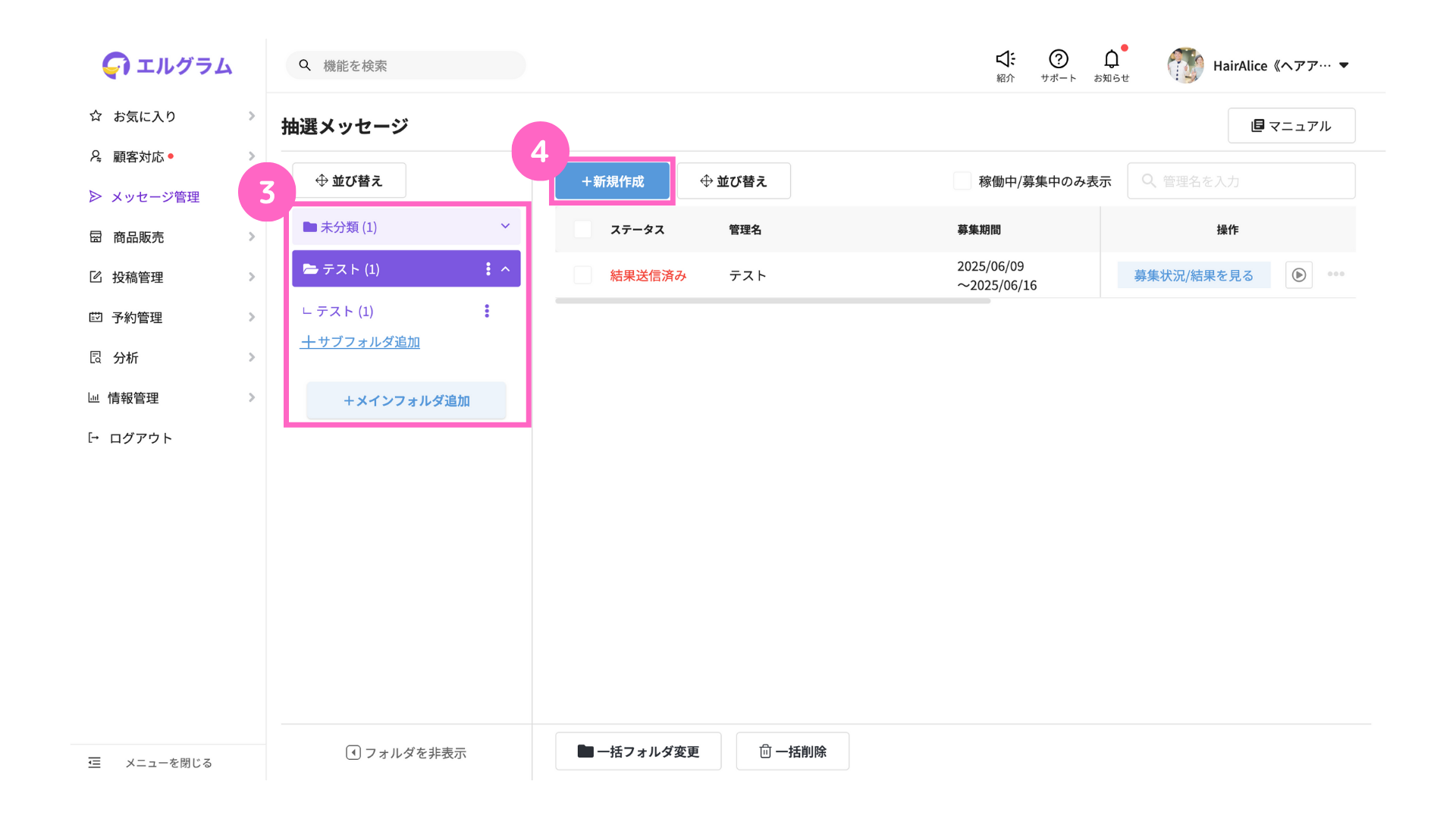
Task: Open the three-dot more menu in テスト row
Action: tap(1336, 275)
